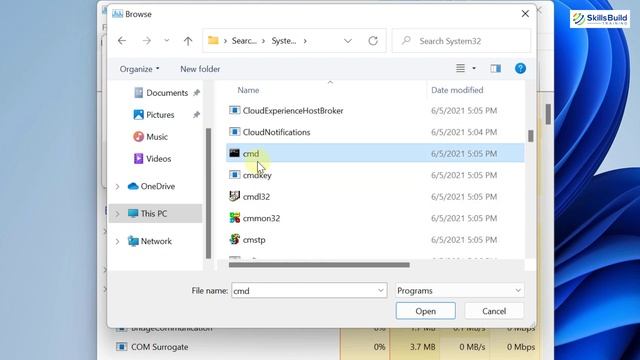Open the recent locations dropdown arrow
Image resolution: width=640 pixels, height=360 pixels.
(x=167, y=41)
